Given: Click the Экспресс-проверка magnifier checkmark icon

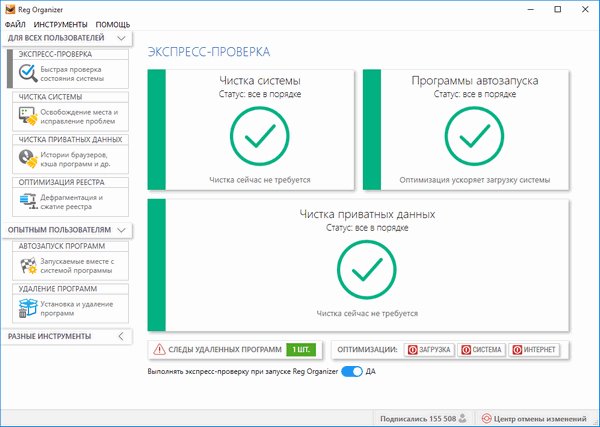Looking at the screenshot, I should pos(28,73).
